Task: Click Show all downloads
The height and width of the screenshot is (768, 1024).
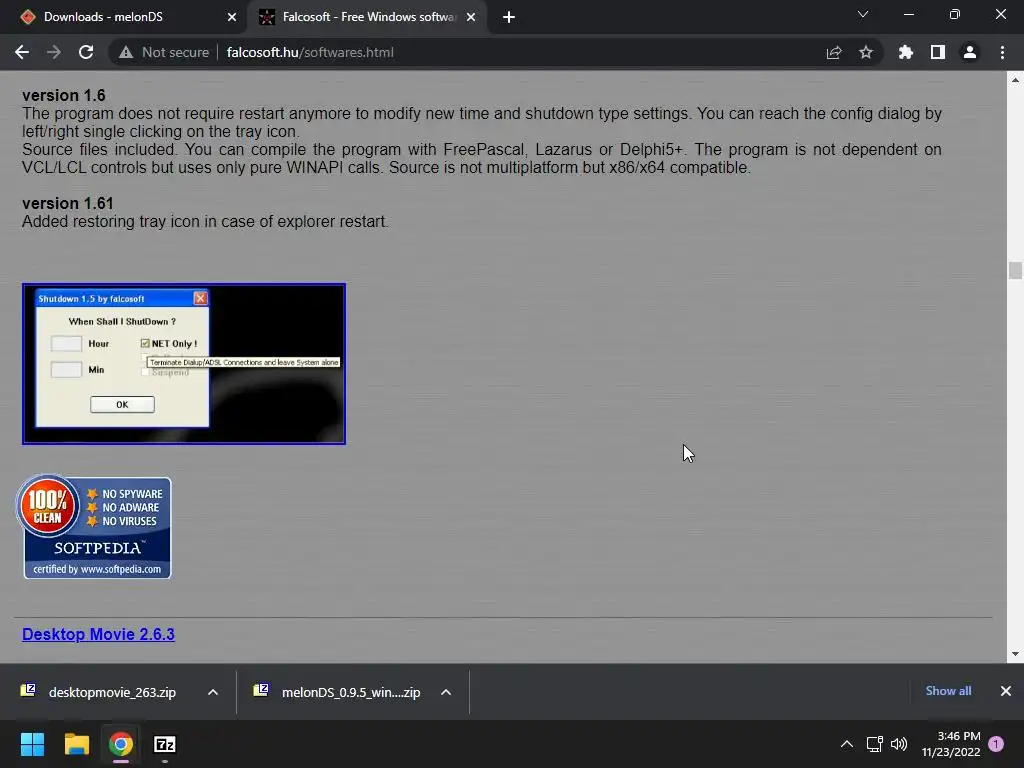Action: click(948, 691)
